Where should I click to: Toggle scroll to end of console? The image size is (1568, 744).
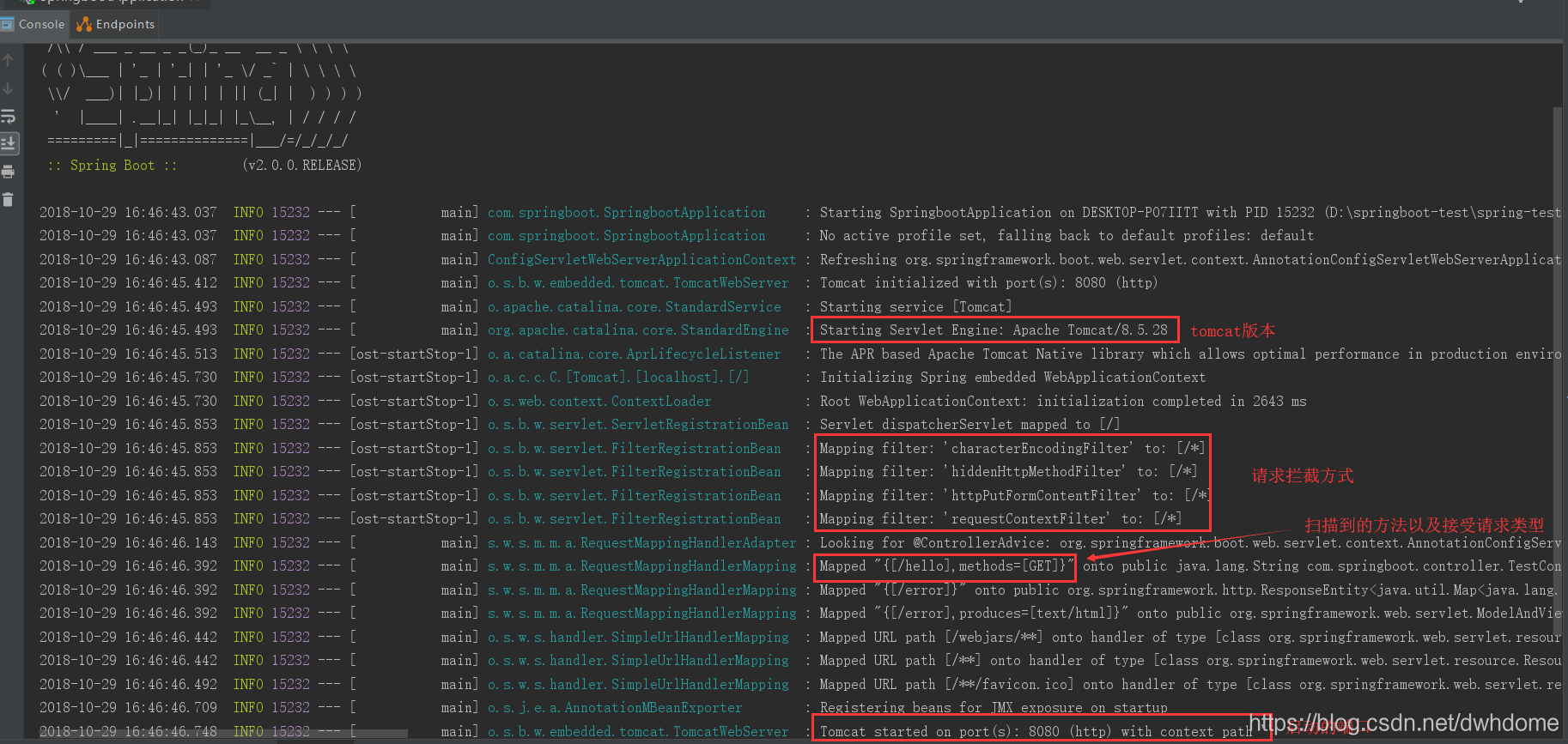tap(9, 143)
